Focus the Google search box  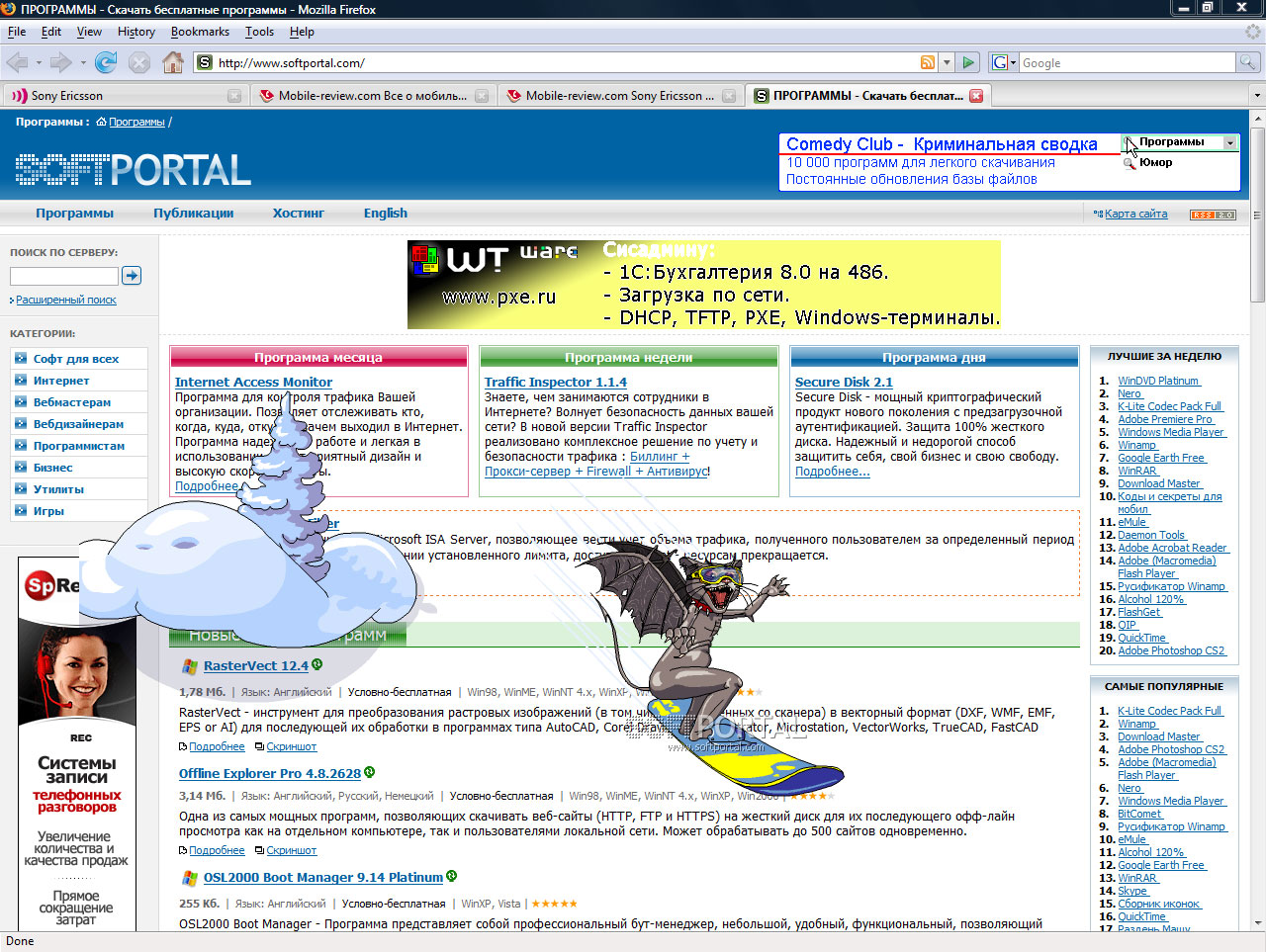pos(1128,62)
